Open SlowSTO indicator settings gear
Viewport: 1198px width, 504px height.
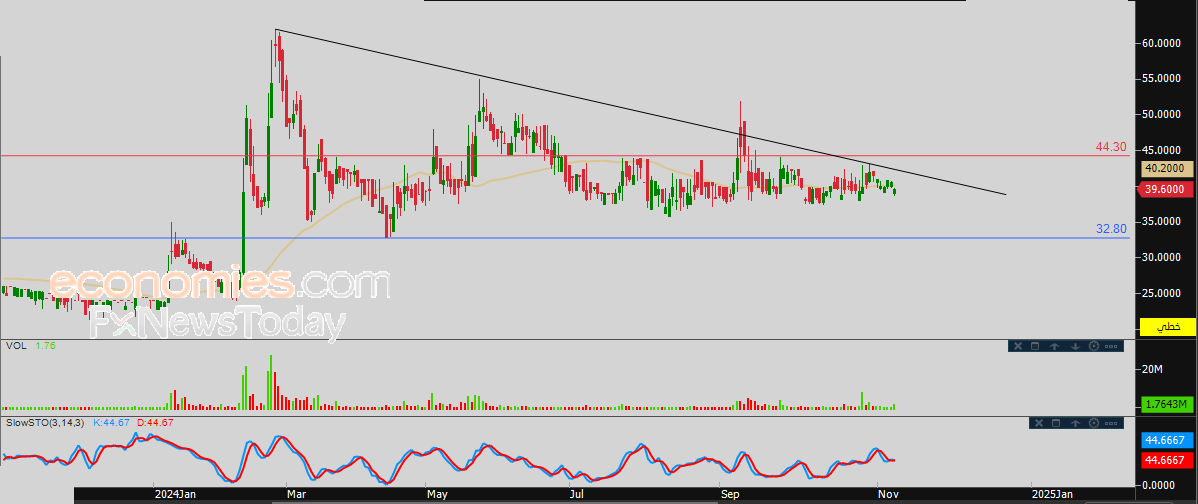(x=1093, y=424)
